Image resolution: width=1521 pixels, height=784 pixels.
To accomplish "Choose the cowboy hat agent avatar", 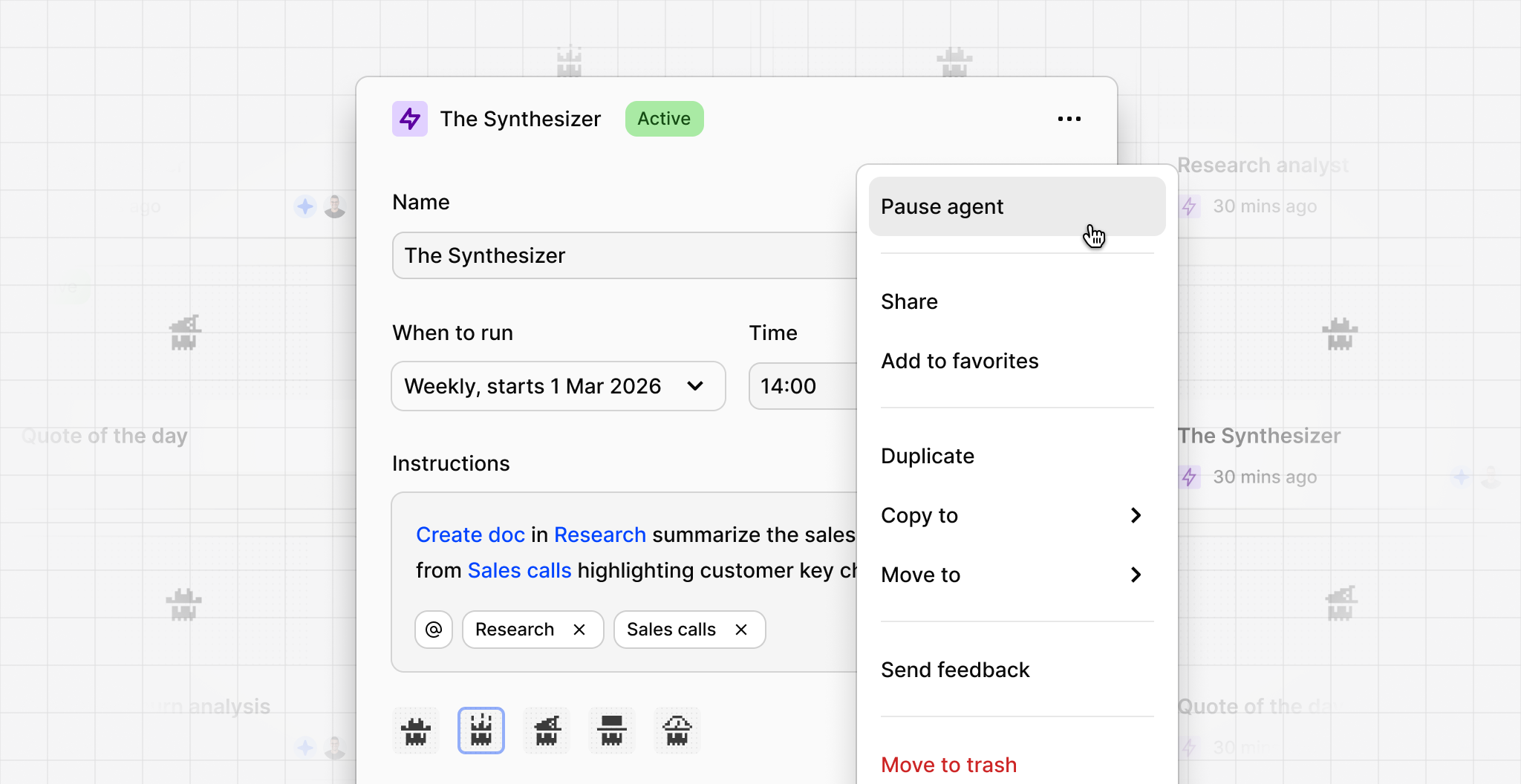I will point(416,731).
